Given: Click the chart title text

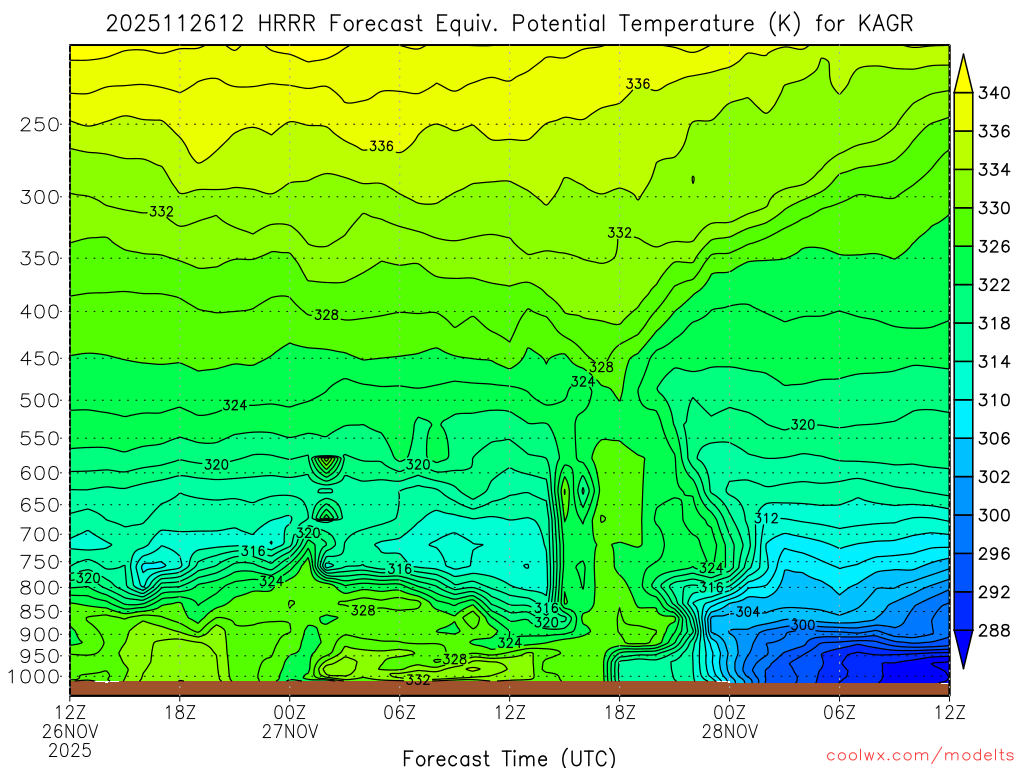Looking at the screenshot, I should pos(509,24).
